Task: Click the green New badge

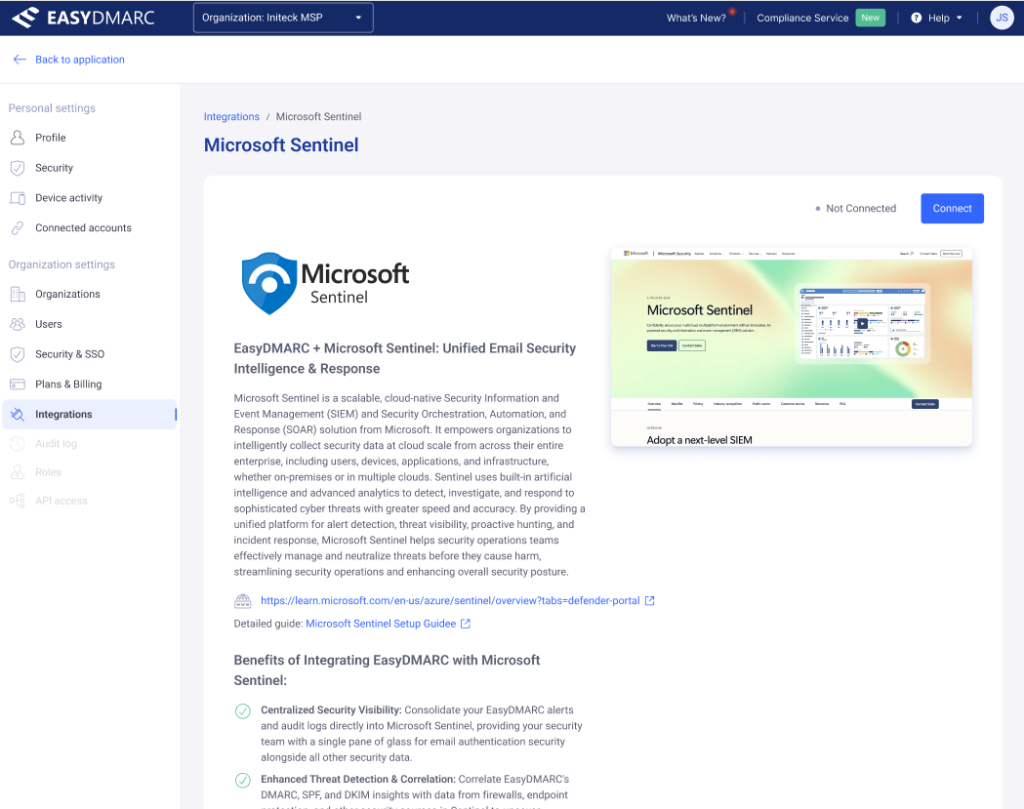Action: pyautogui.click(x=870, y=18)
